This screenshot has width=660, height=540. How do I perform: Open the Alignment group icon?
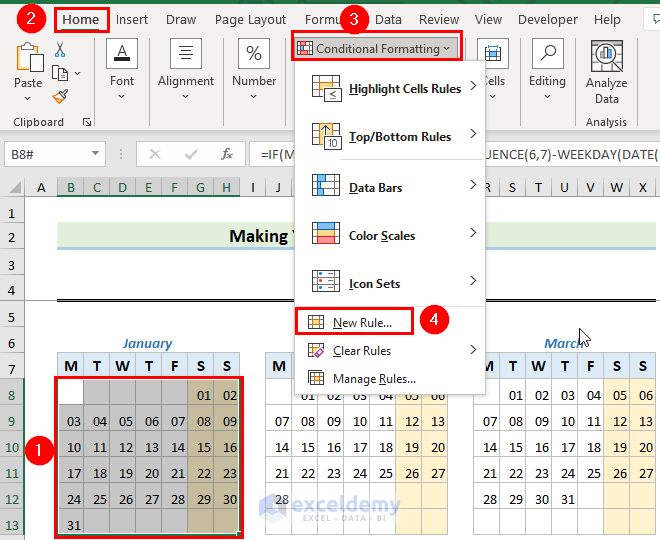186,53
